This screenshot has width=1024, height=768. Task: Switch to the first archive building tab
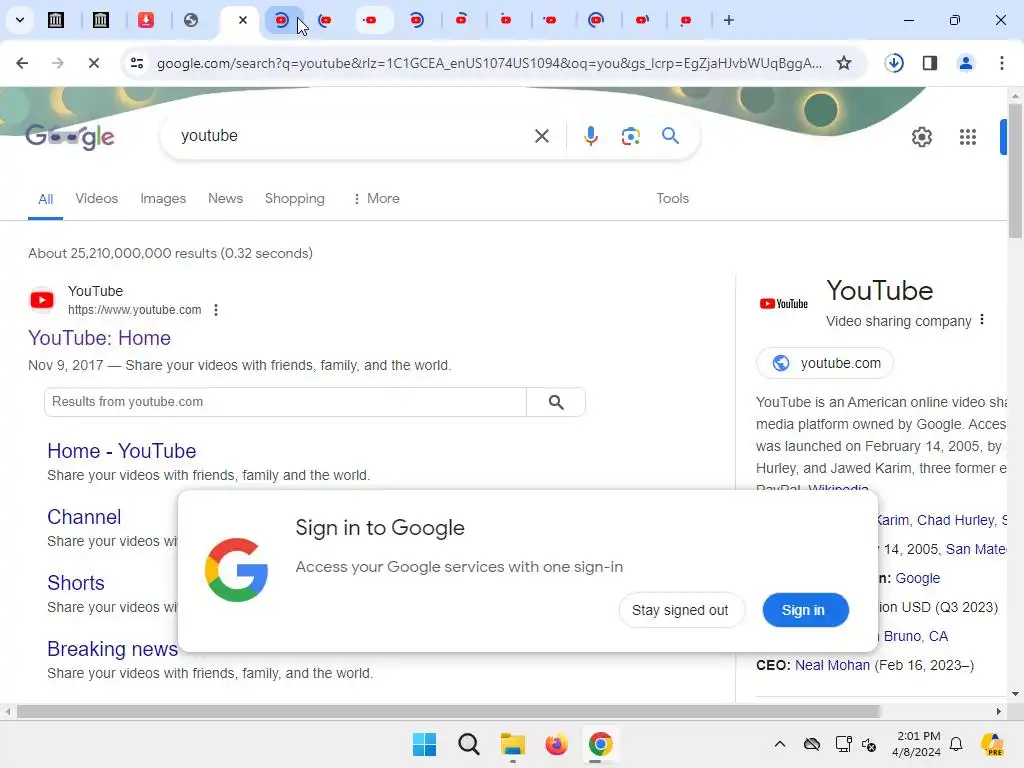[x=56, y=20]
